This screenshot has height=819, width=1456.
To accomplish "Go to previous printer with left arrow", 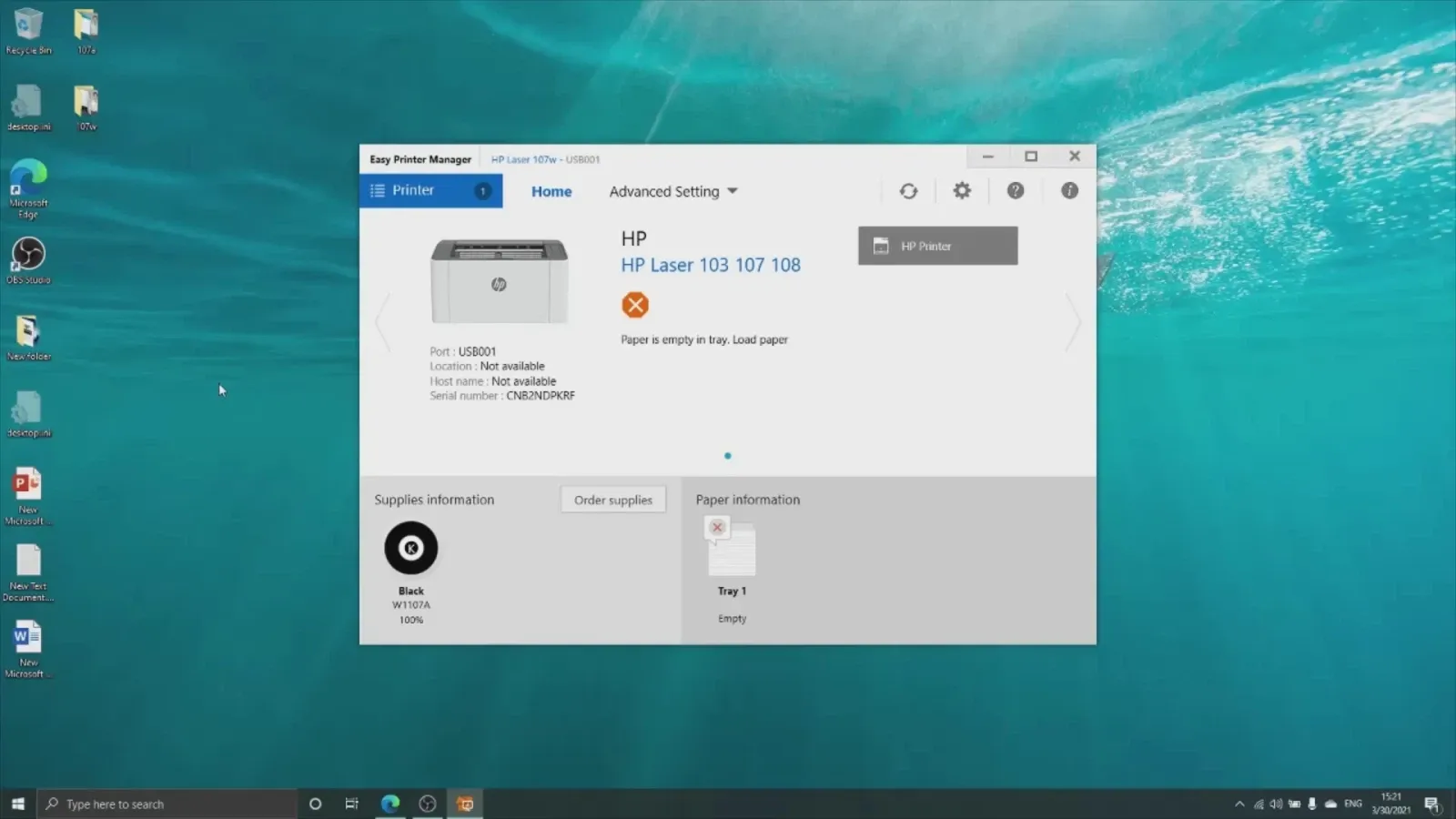I will (383, 321).
